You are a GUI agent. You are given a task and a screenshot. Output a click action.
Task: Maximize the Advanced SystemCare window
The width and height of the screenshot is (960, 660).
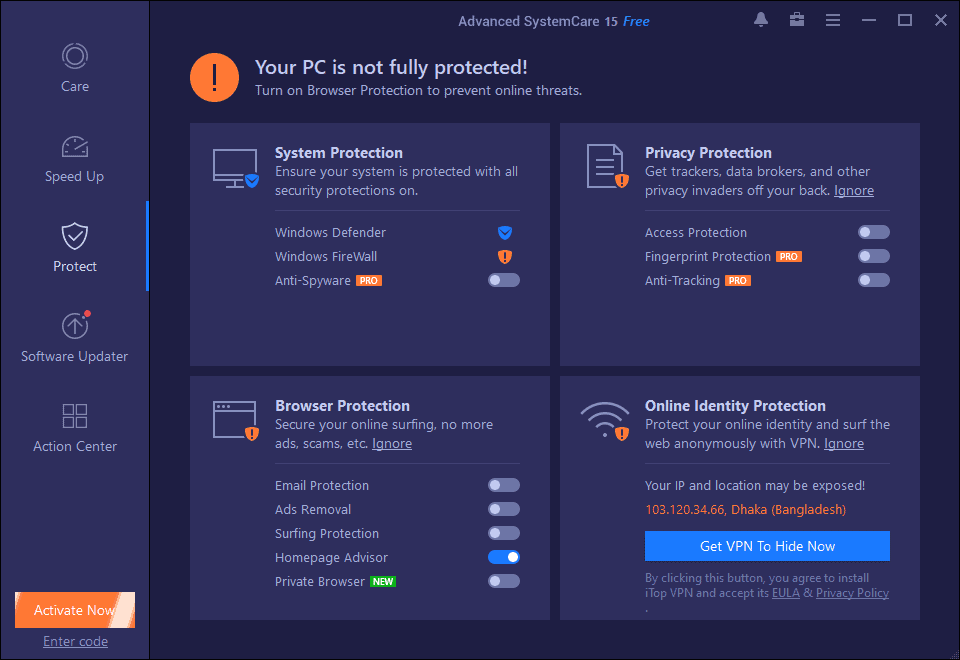[x=905, y=20]
